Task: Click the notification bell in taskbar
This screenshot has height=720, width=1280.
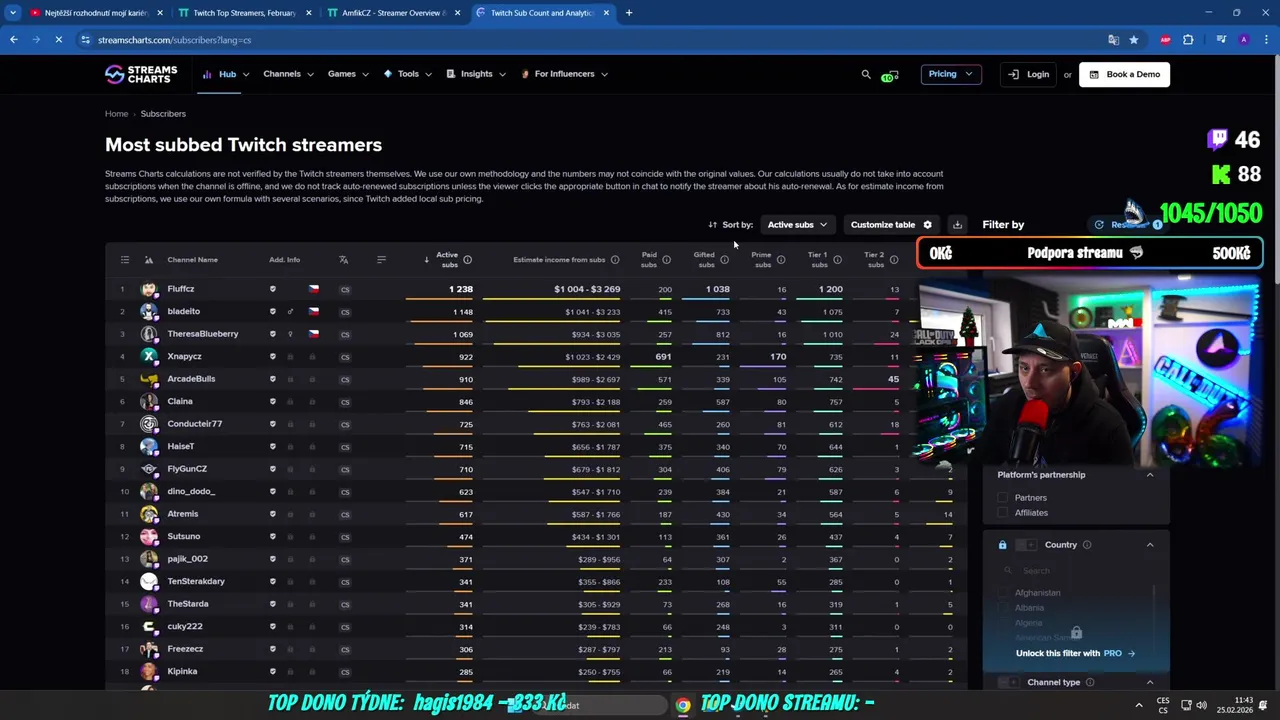Action: click(1262, 705)
